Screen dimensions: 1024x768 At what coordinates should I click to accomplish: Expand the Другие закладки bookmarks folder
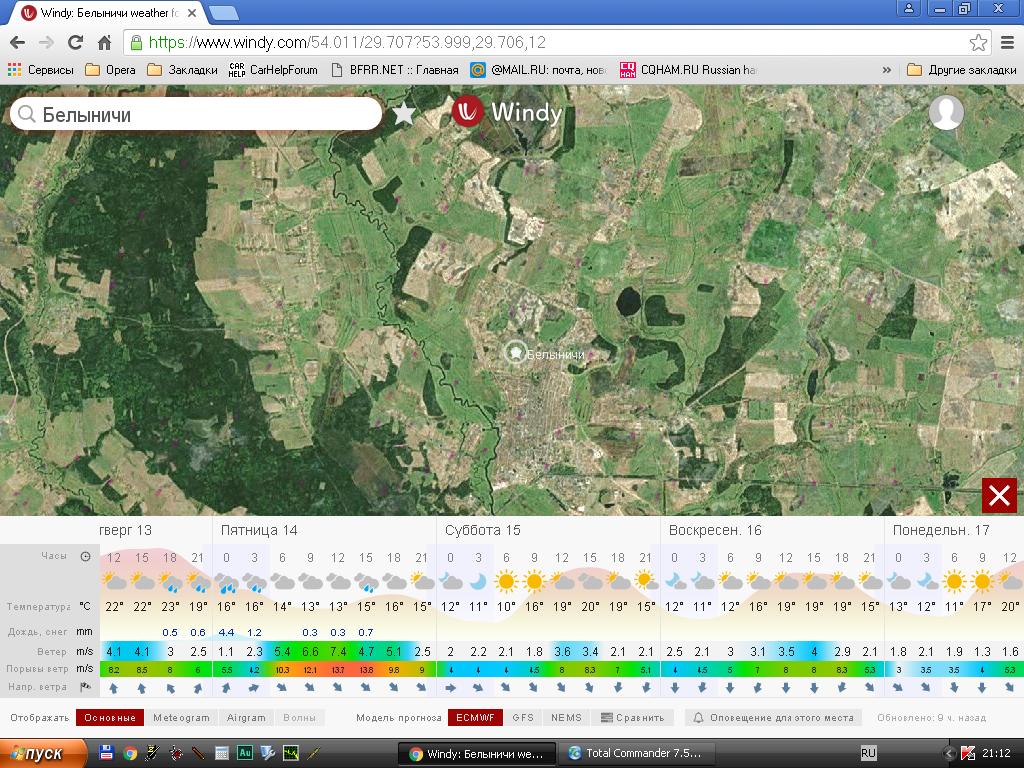(x=960, y=70)
